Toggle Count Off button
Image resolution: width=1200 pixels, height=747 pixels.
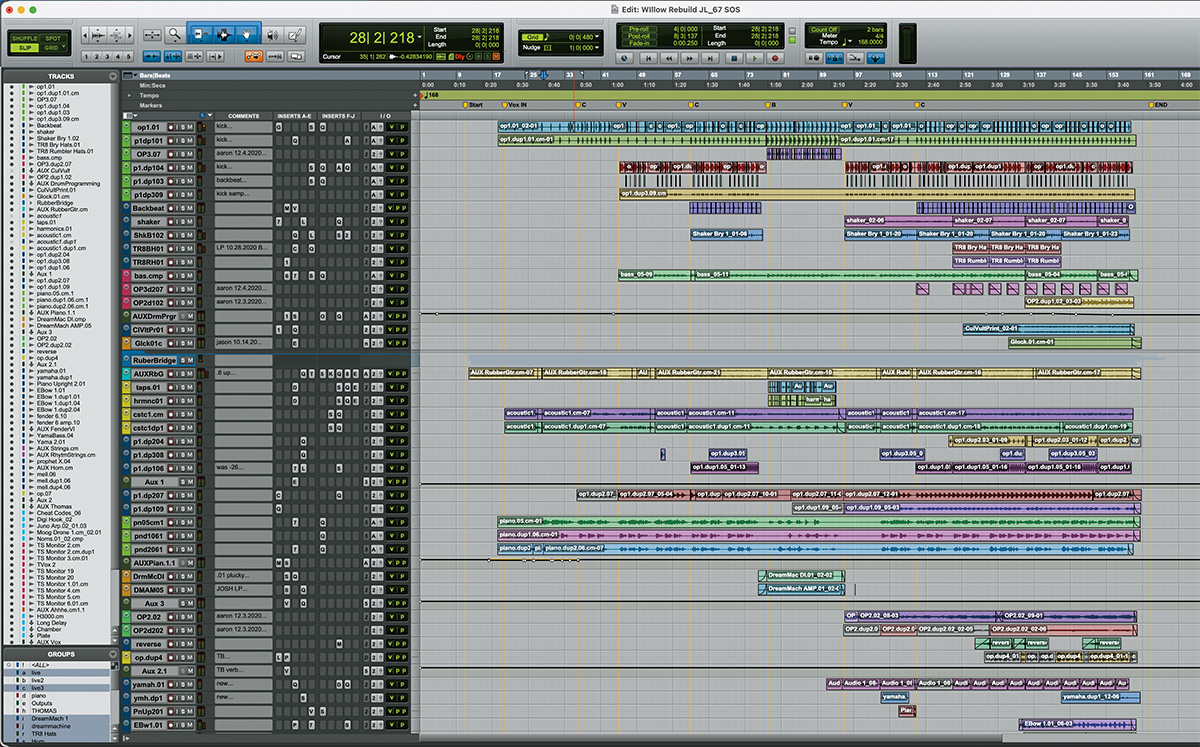(x=826, y=31)
